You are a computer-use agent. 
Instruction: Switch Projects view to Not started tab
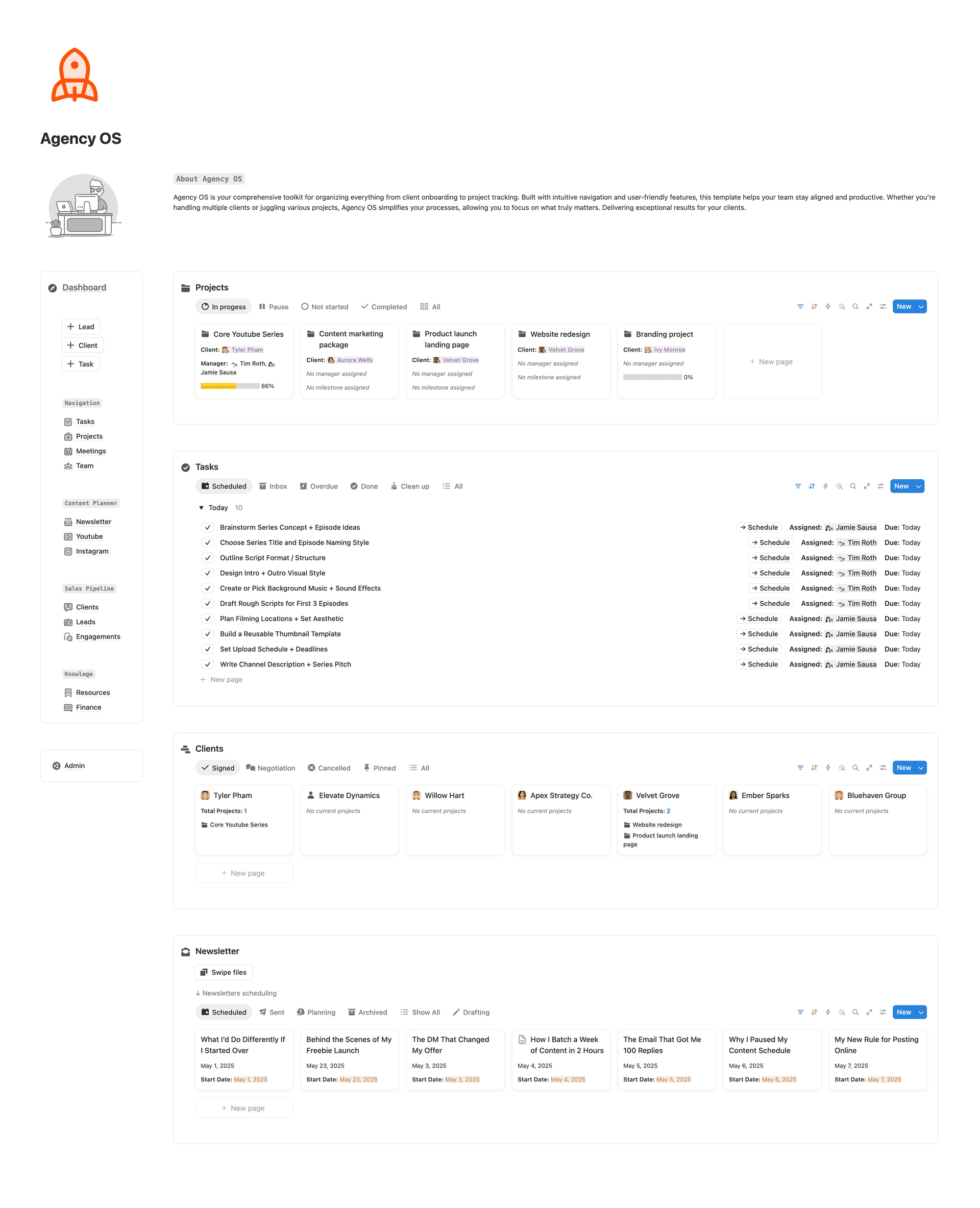tap(325, 307)
